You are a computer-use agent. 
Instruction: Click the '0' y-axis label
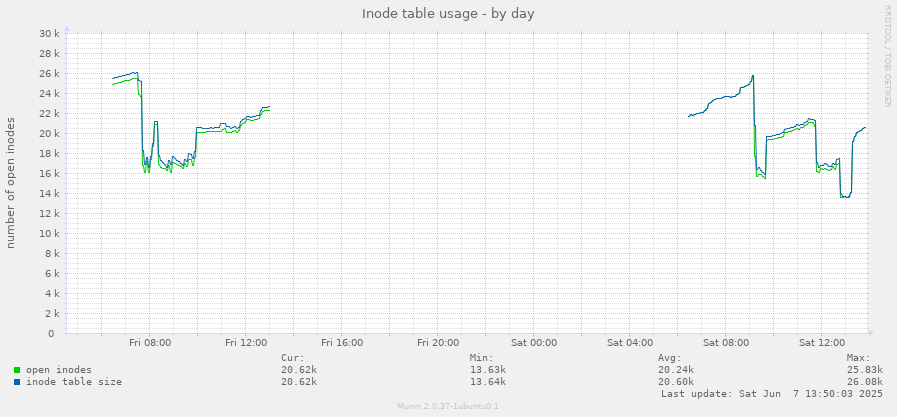[x=51, y=334]
